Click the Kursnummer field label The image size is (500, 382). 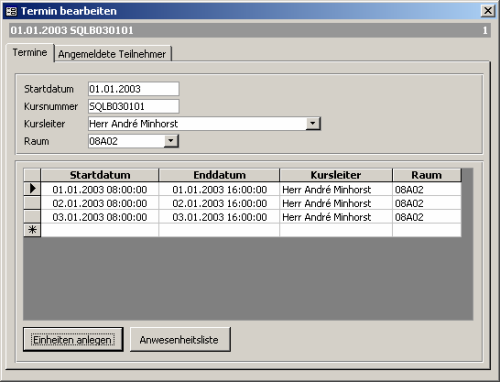tap(51, 106)
